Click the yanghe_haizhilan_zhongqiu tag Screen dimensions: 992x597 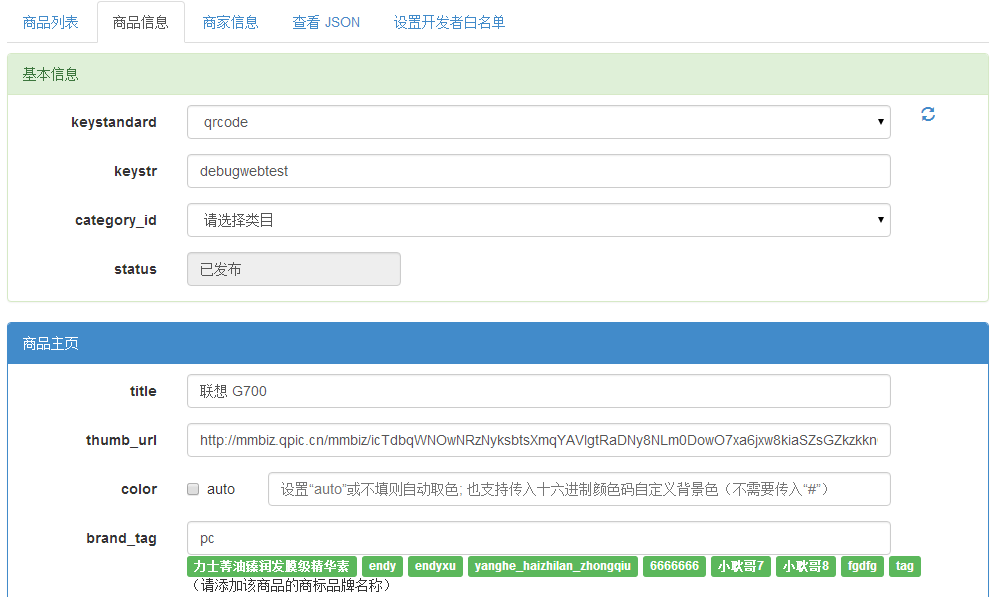tap(553, 566)
